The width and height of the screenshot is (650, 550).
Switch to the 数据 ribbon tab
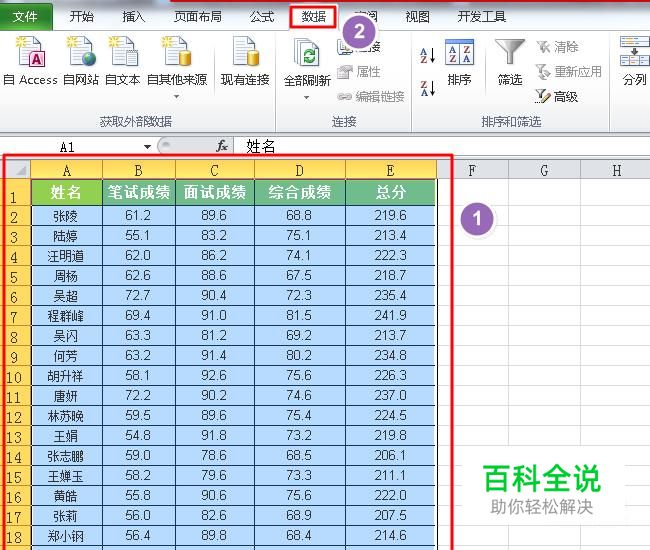tap(313, 17)
